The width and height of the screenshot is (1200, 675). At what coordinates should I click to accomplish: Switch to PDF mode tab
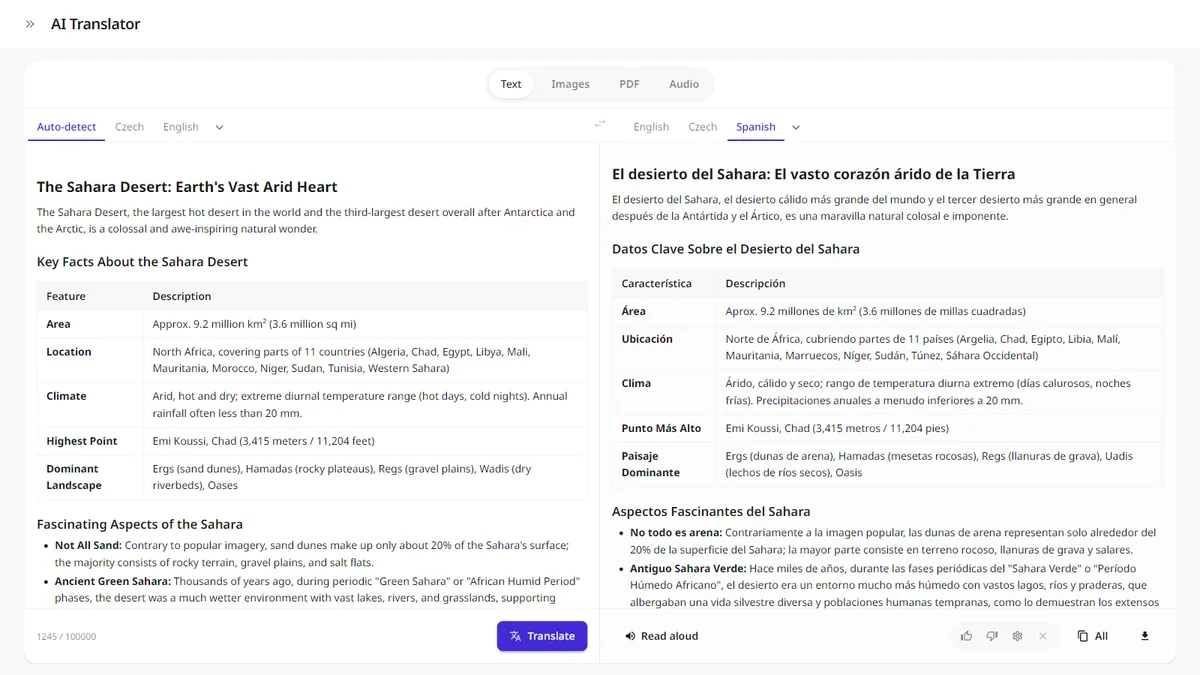(x=629, y=84)
